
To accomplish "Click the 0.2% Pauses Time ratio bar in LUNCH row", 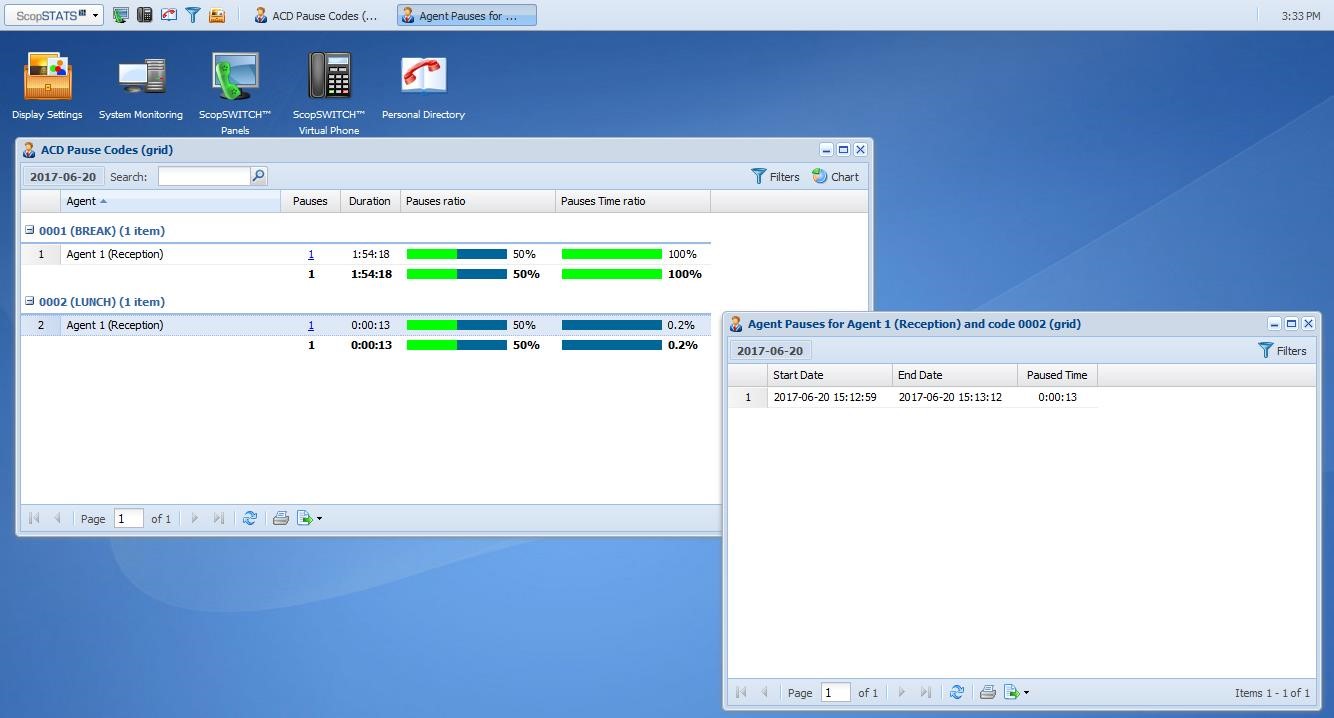I will coord(612,325).
